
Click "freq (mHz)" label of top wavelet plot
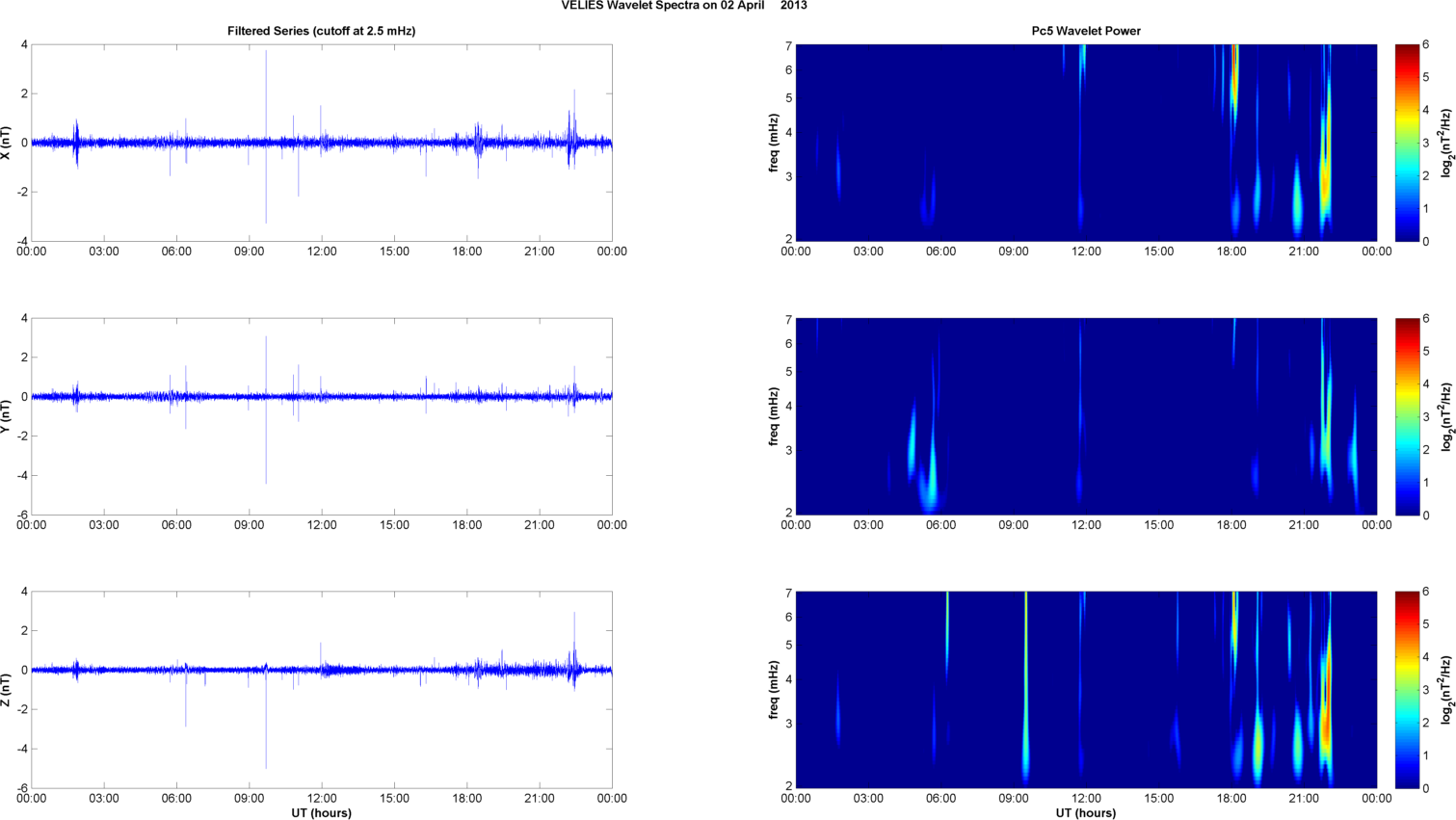[x=774, y=143]
